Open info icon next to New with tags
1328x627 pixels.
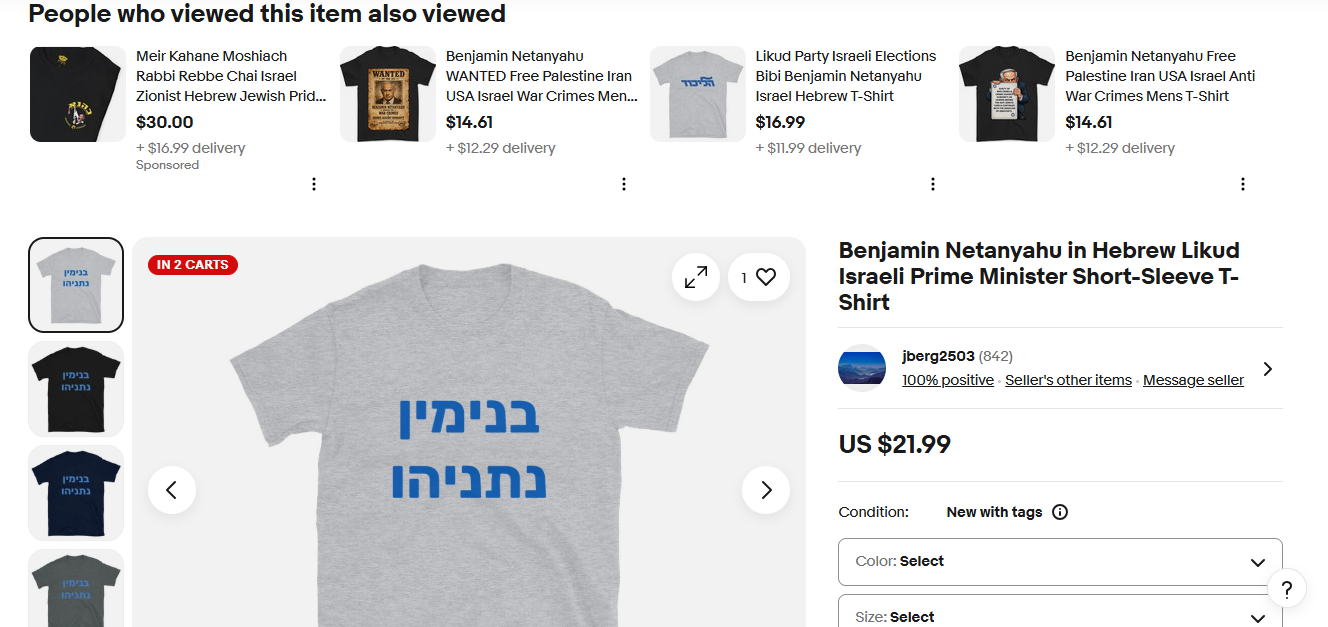point(1060,512)
